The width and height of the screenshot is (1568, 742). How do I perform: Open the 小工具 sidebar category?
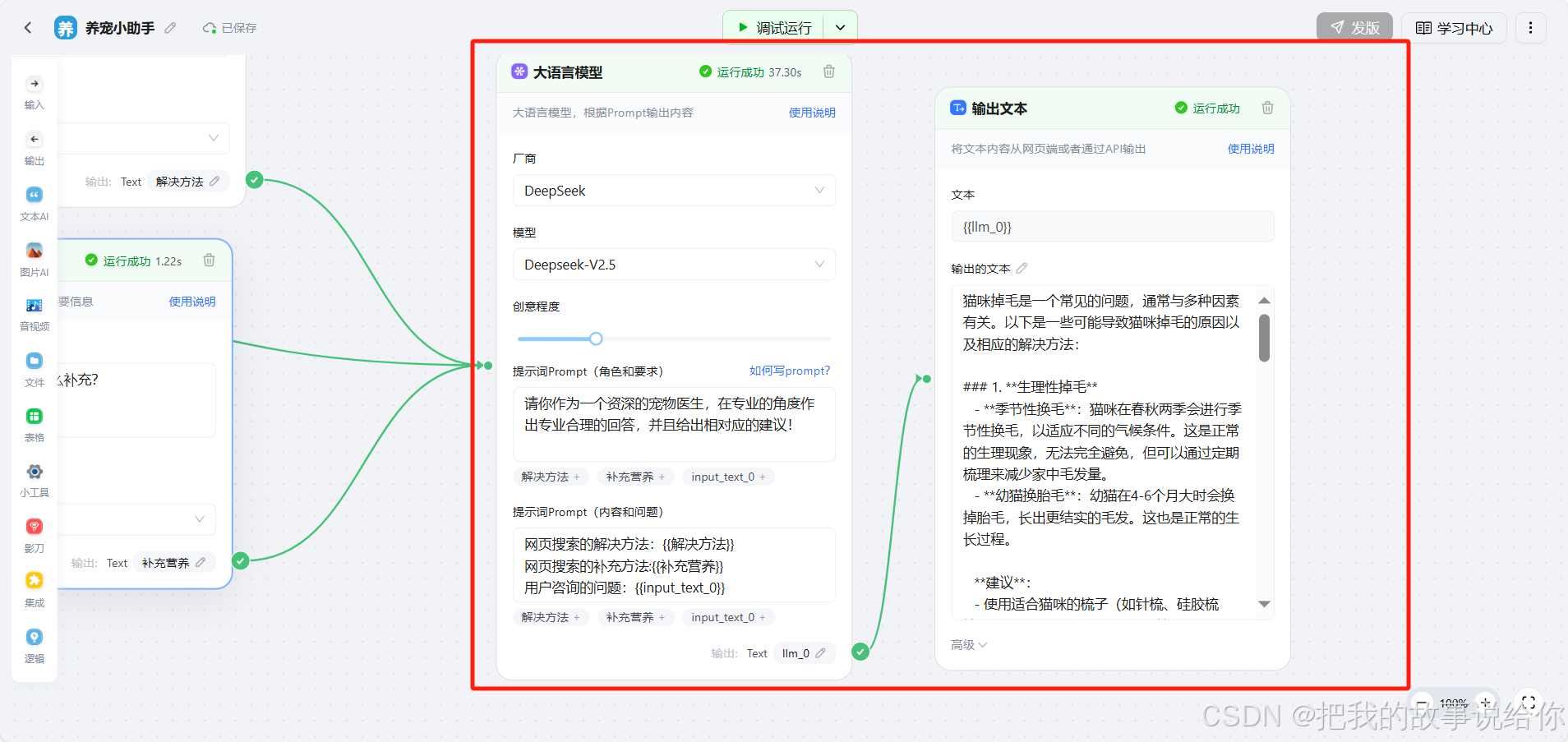coord(34,480)
